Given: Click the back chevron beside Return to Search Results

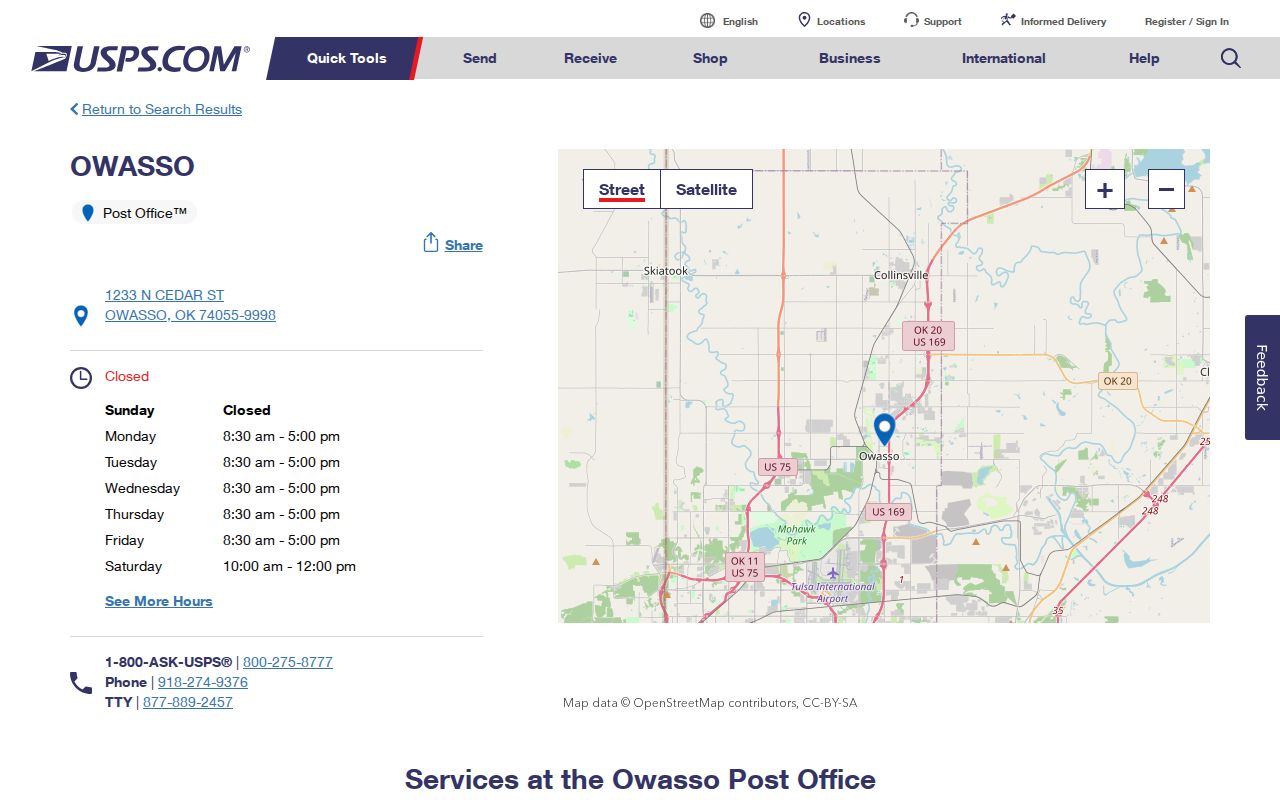Looking at the screenshot, I should pos(74,109).
